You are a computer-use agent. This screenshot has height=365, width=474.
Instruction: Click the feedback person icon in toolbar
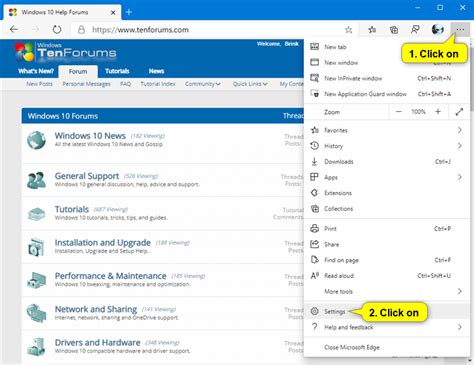click(415, 30)
